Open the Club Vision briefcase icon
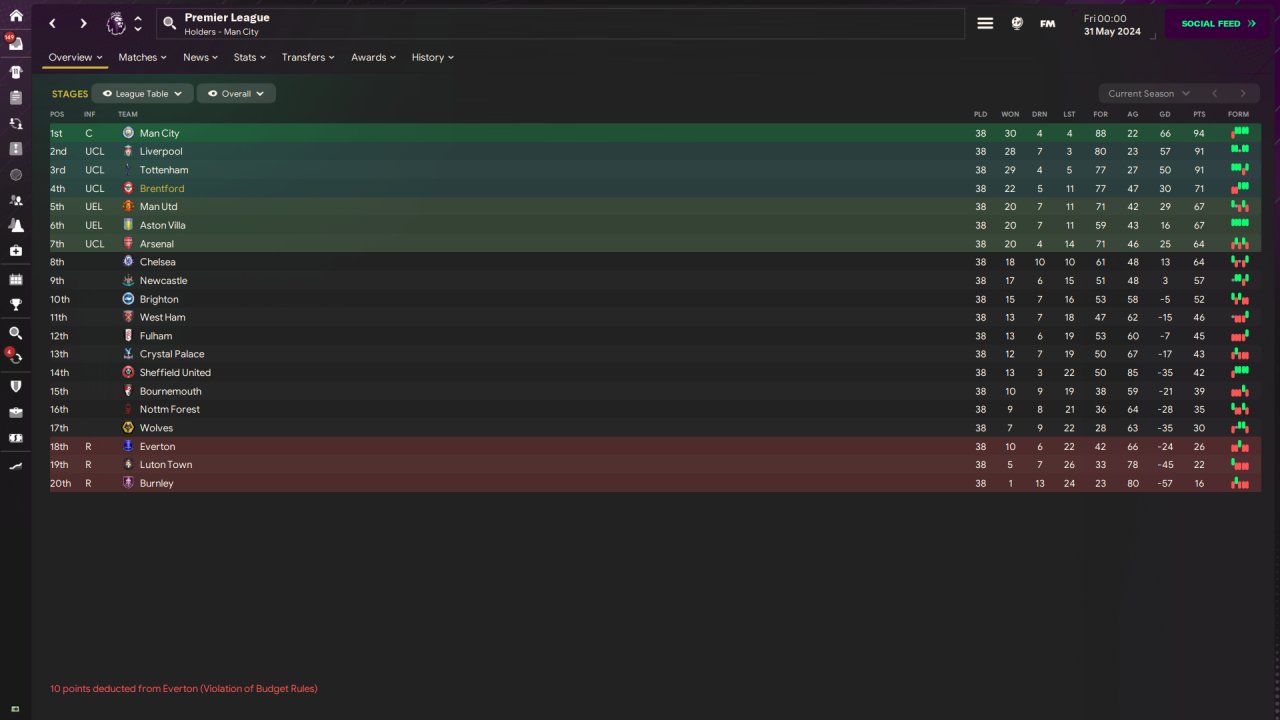 pos(15,412)
